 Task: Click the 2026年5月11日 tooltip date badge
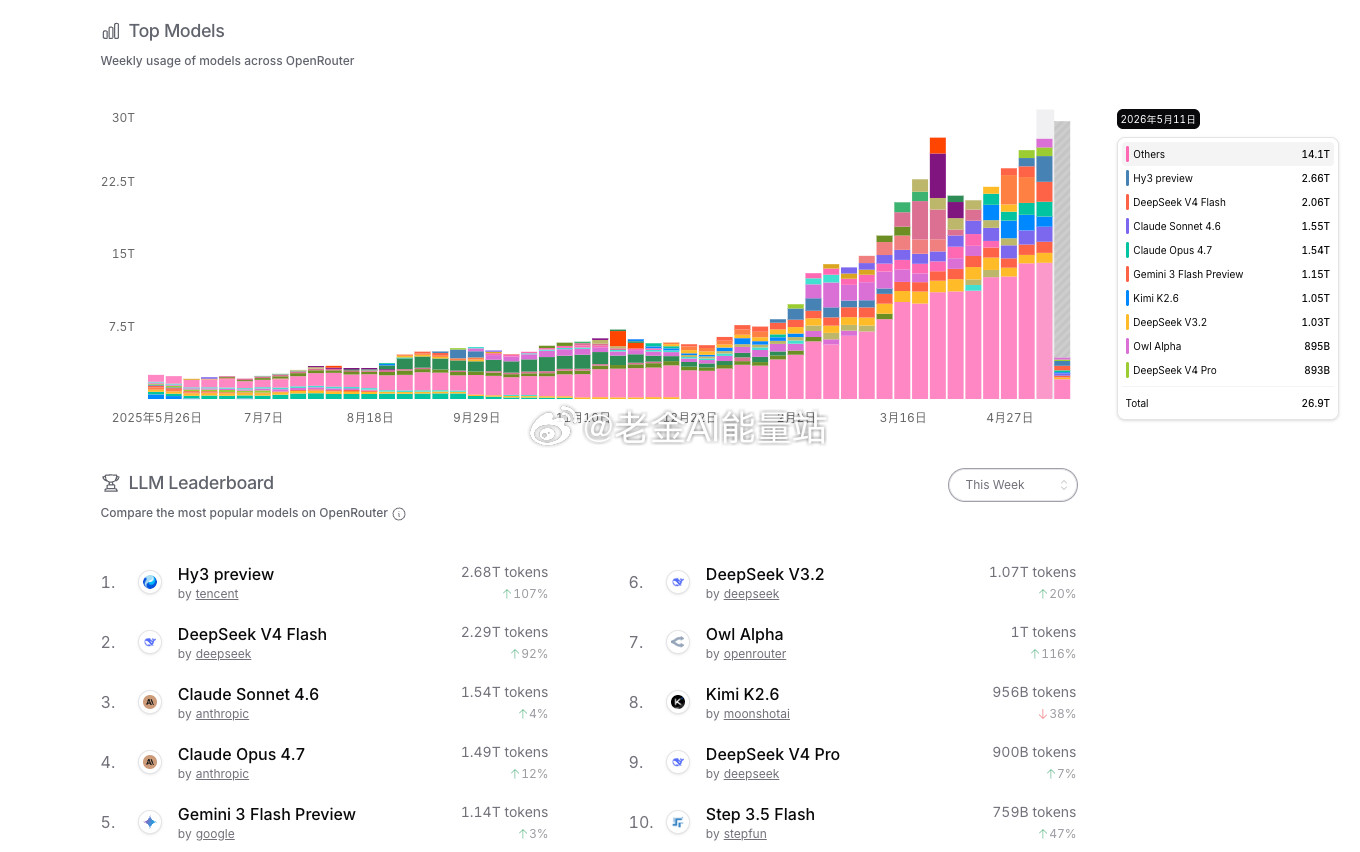[1158, 119]
